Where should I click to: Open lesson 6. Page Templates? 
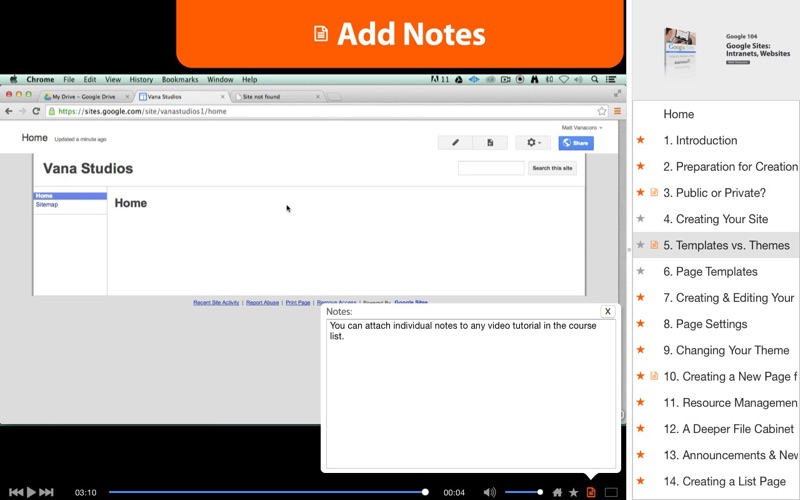tap(710, 271)
